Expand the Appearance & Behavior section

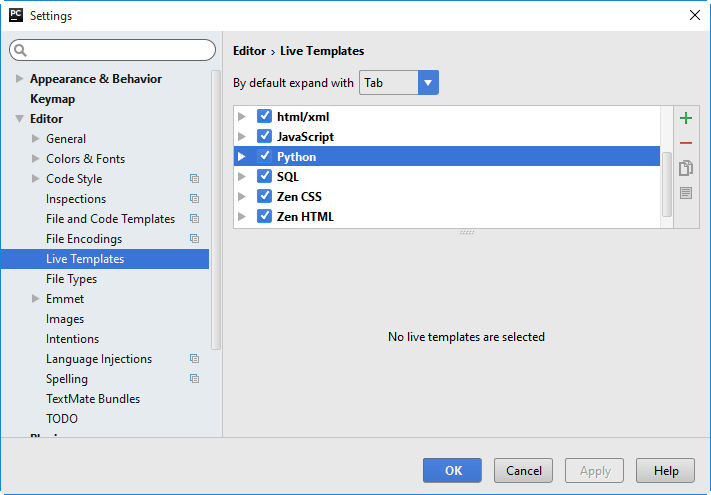pos(19,79)
